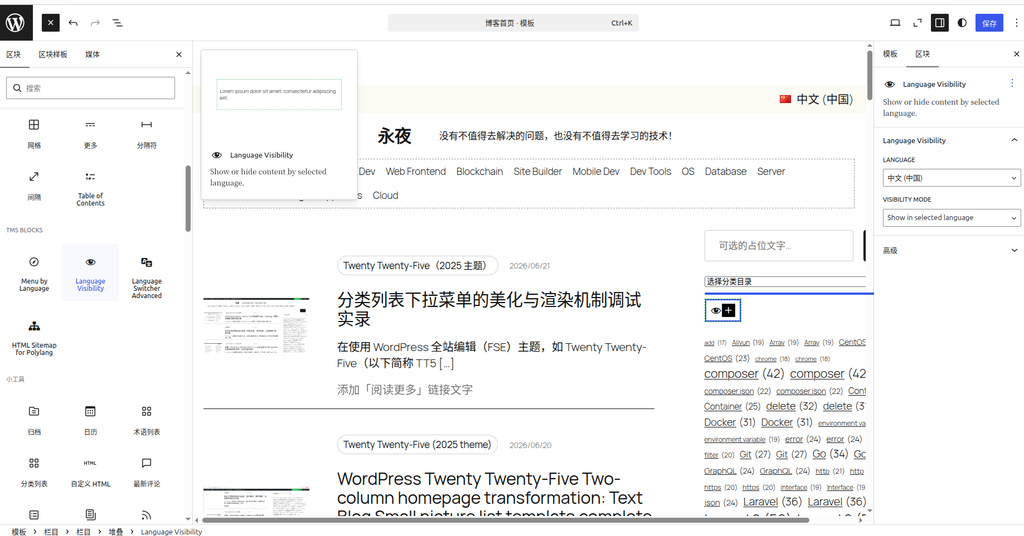Open the document overview list view

pyautogui.click(x=118, y=23)
